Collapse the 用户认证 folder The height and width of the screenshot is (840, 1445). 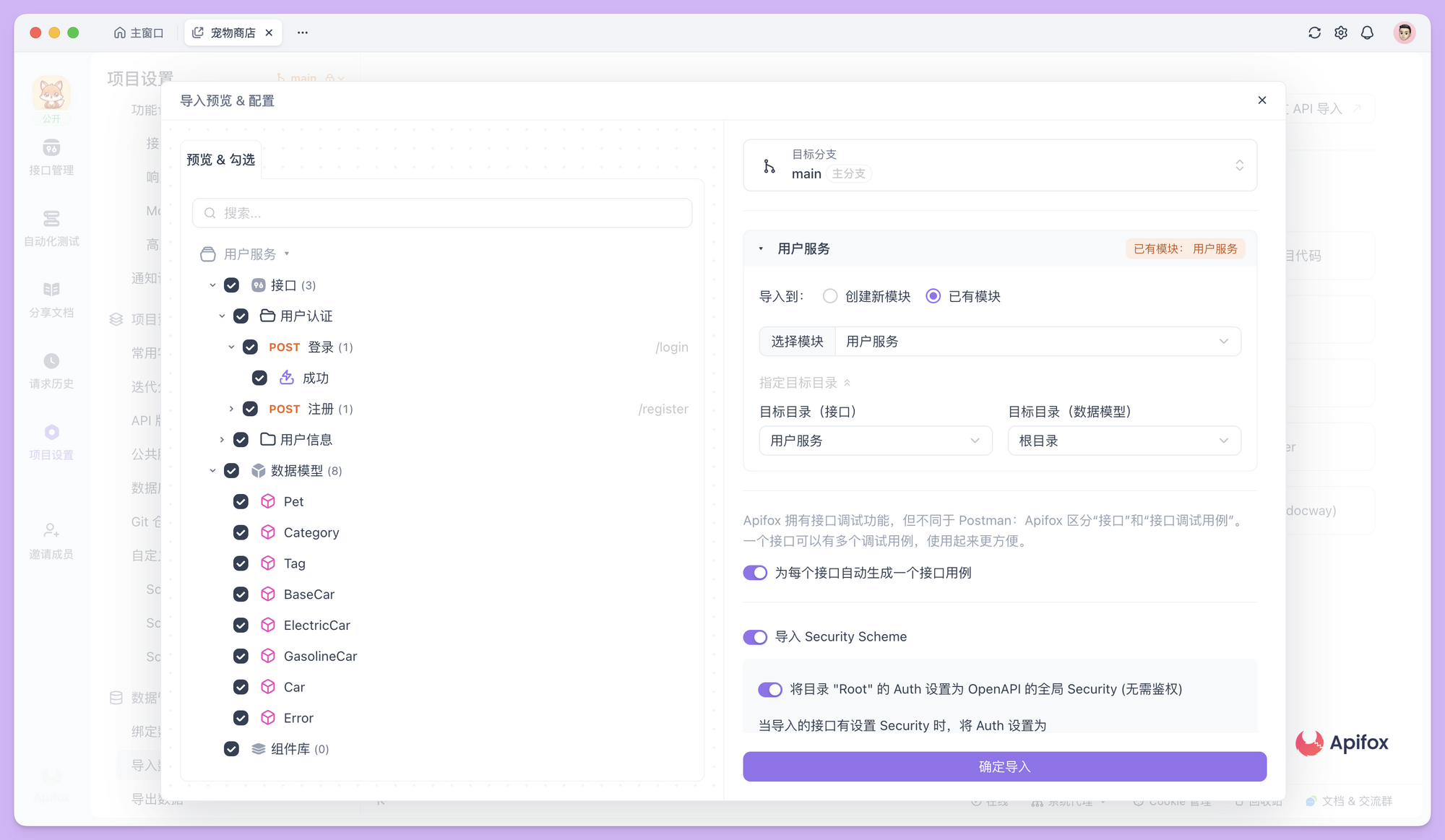222,316
